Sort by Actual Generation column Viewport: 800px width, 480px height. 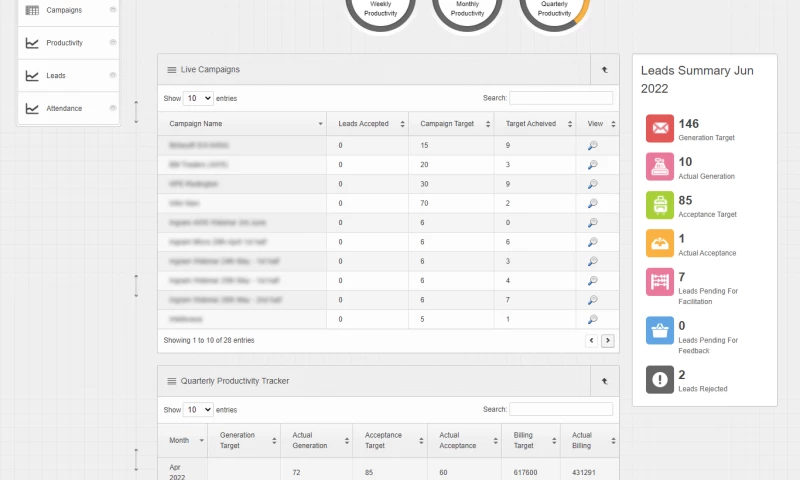[316, 440]
